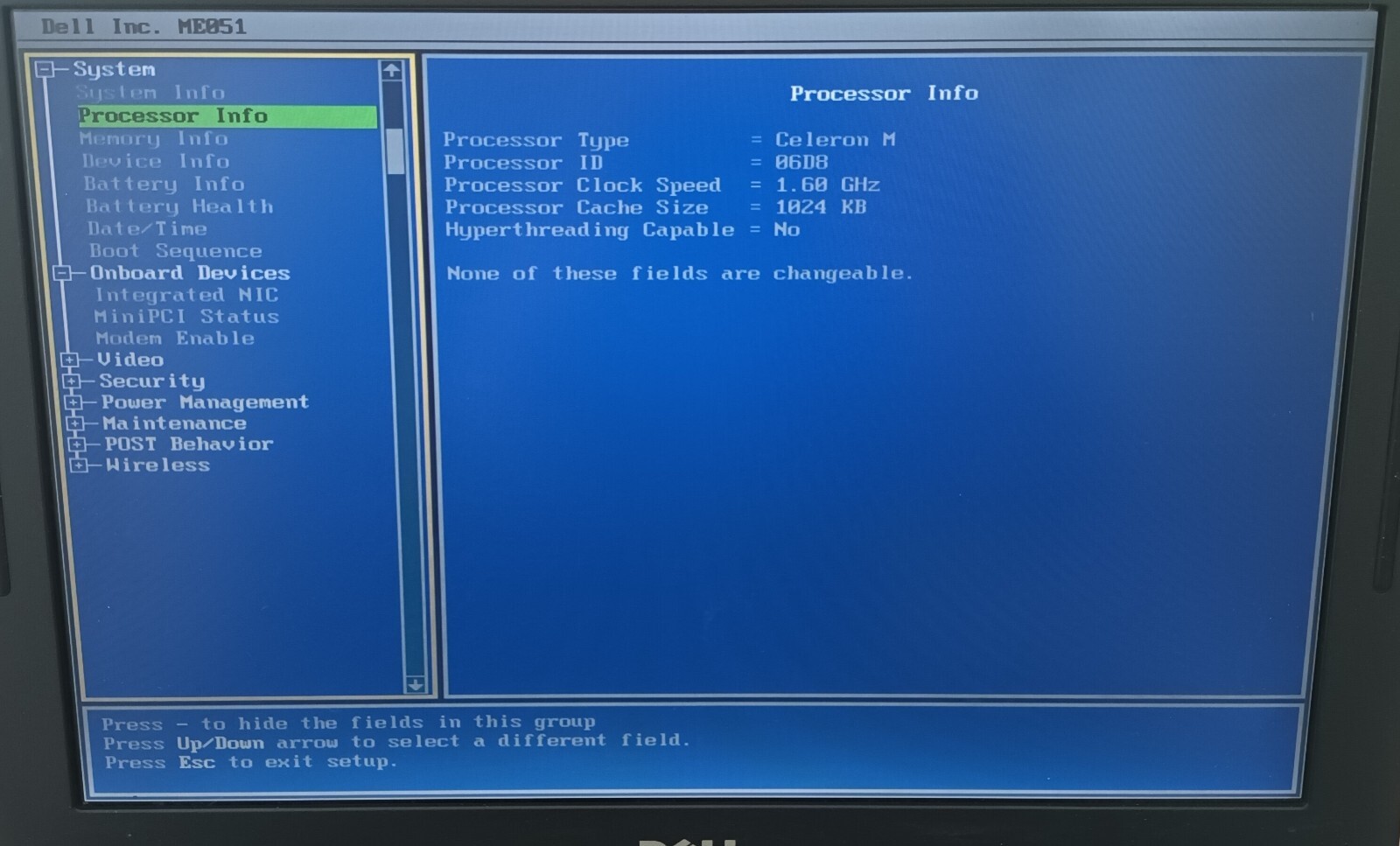Expand the Wireless group

point(79,465)
